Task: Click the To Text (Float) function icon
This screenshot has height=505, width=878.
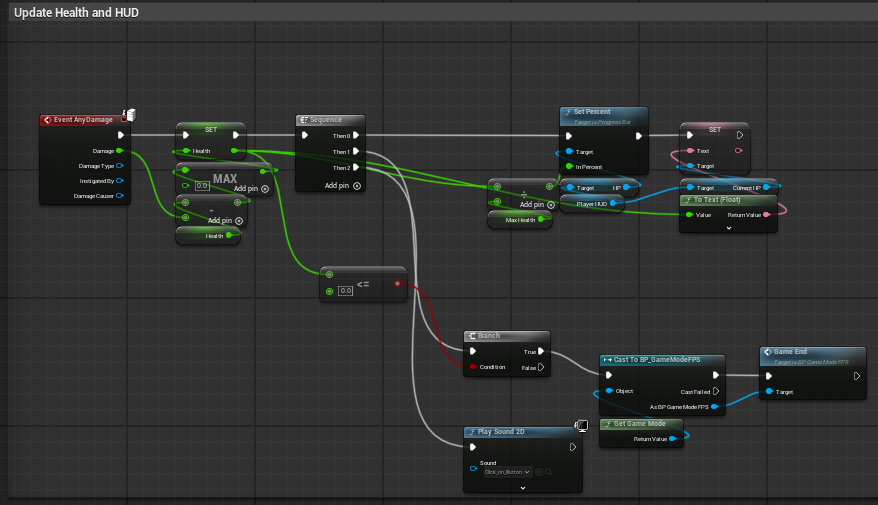Action: tap(688, 200)
